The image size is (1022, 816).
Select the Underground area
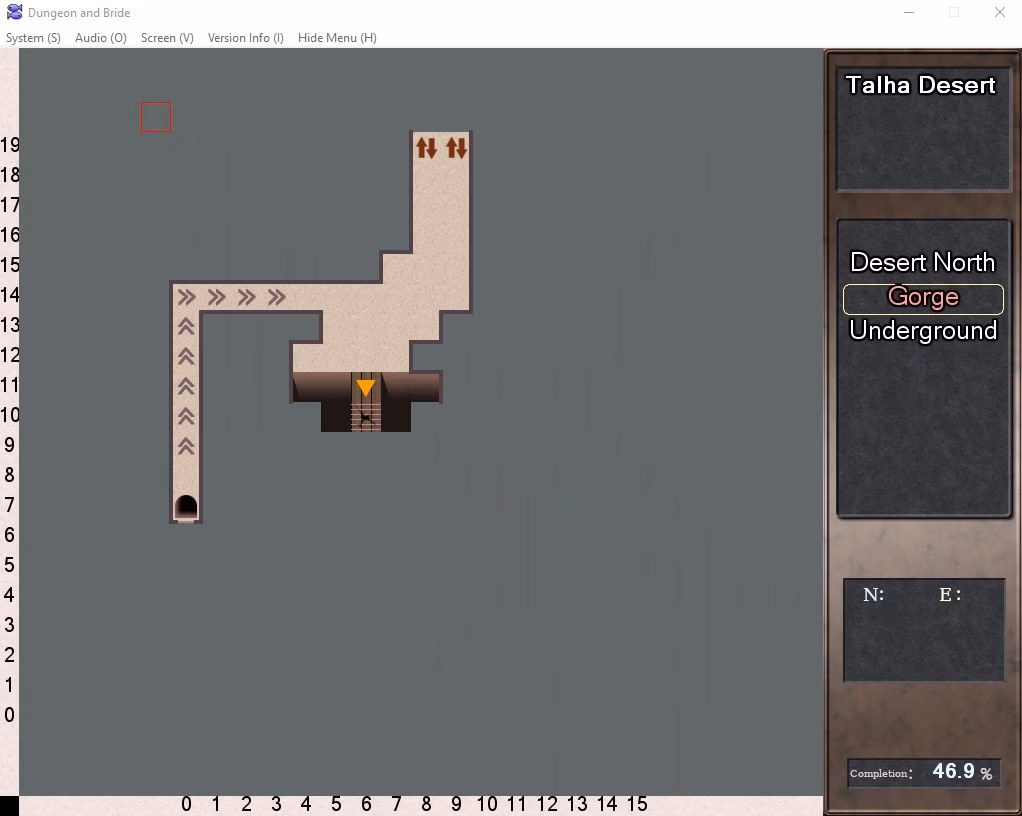click(923, 331)
